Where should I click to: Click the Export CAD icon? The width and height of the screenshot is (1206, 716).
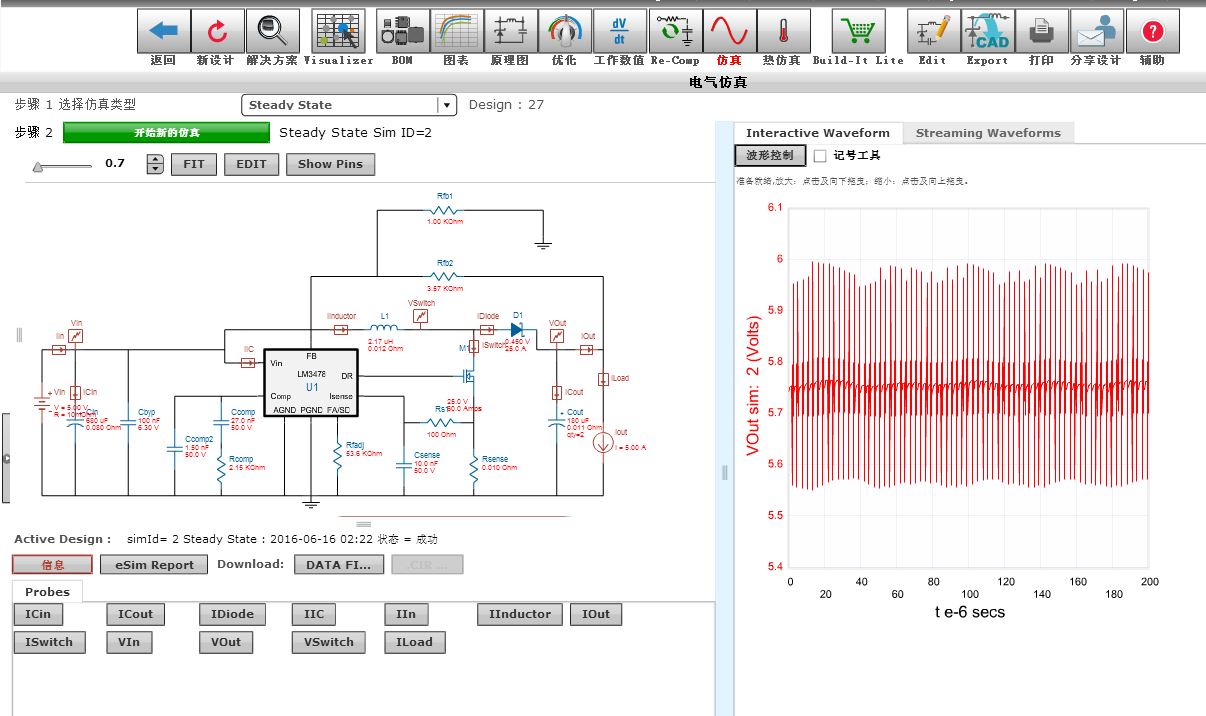tap(988, 32)
